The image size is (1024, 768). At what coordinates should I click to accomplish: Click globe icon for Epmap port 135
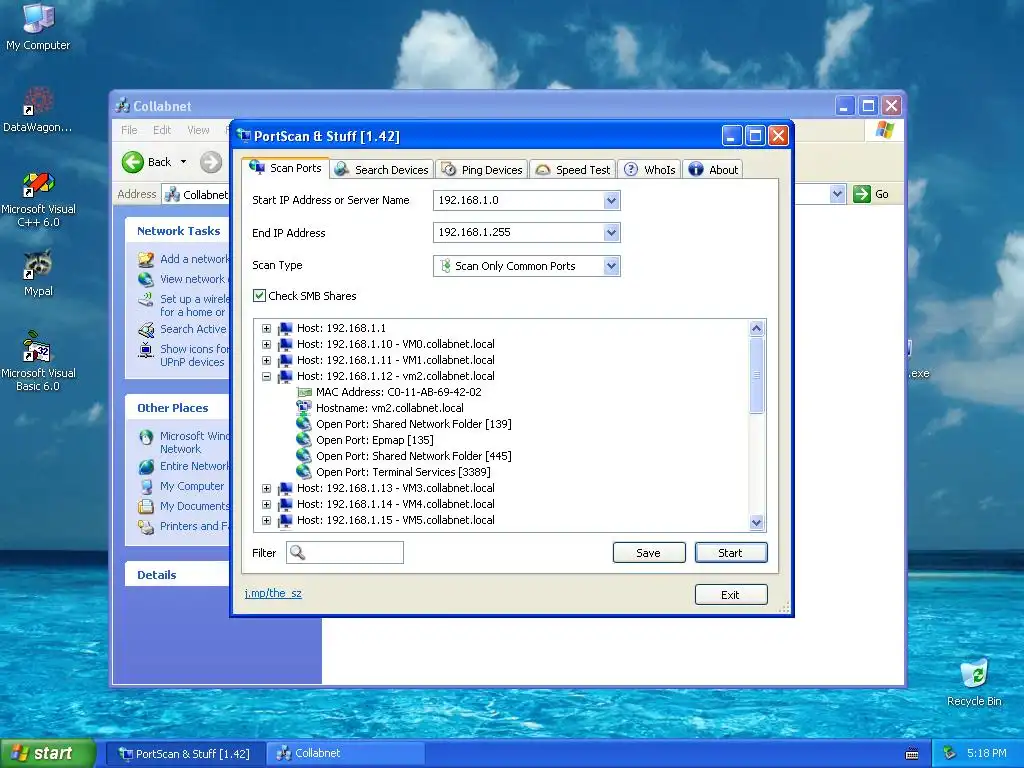304,440
